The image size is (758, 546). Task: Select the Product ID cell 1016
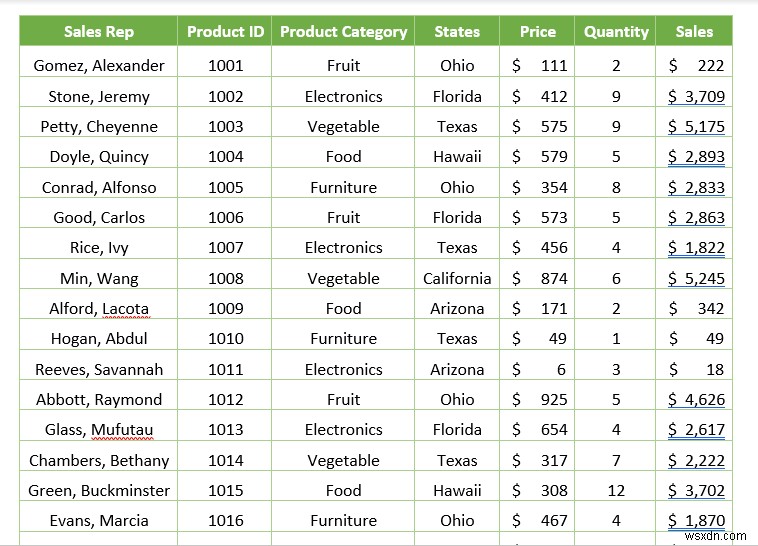226,520
